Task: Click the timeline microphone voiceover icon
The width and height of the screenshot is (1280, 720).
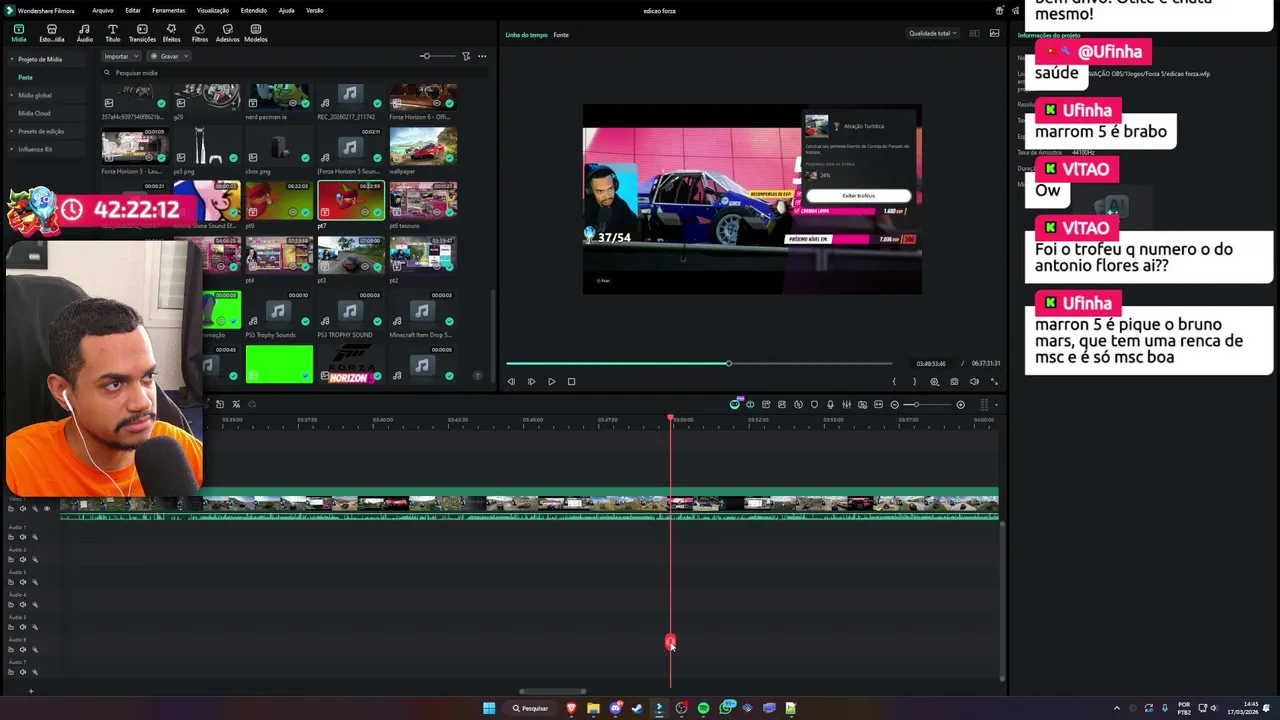Action: click(x=830, y=404)
